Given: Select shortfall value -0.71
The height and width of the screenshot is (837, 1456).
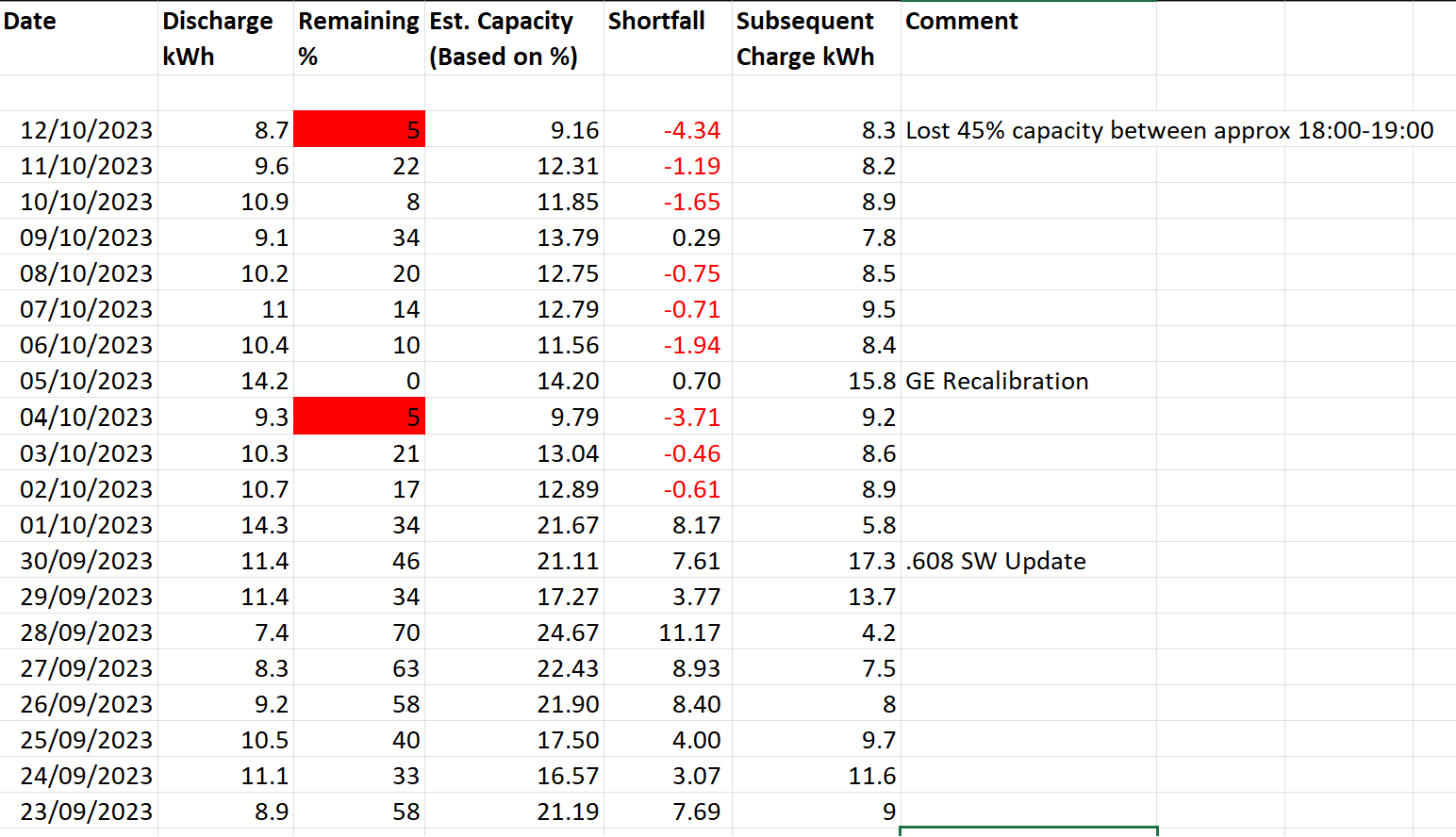Looking at the screenshot, I should [x=668, y=309].
